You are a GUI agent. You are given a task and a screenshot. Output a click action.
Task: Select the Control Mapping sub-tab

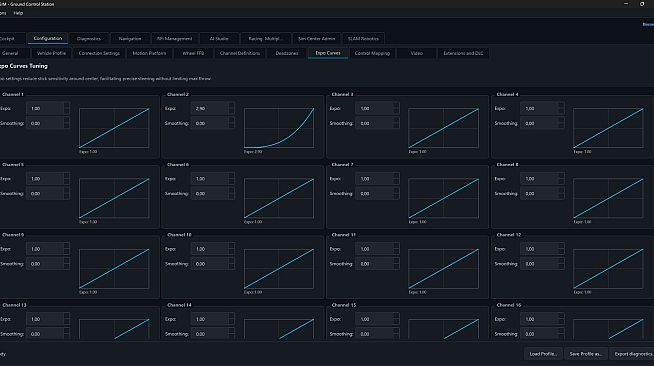372,53
